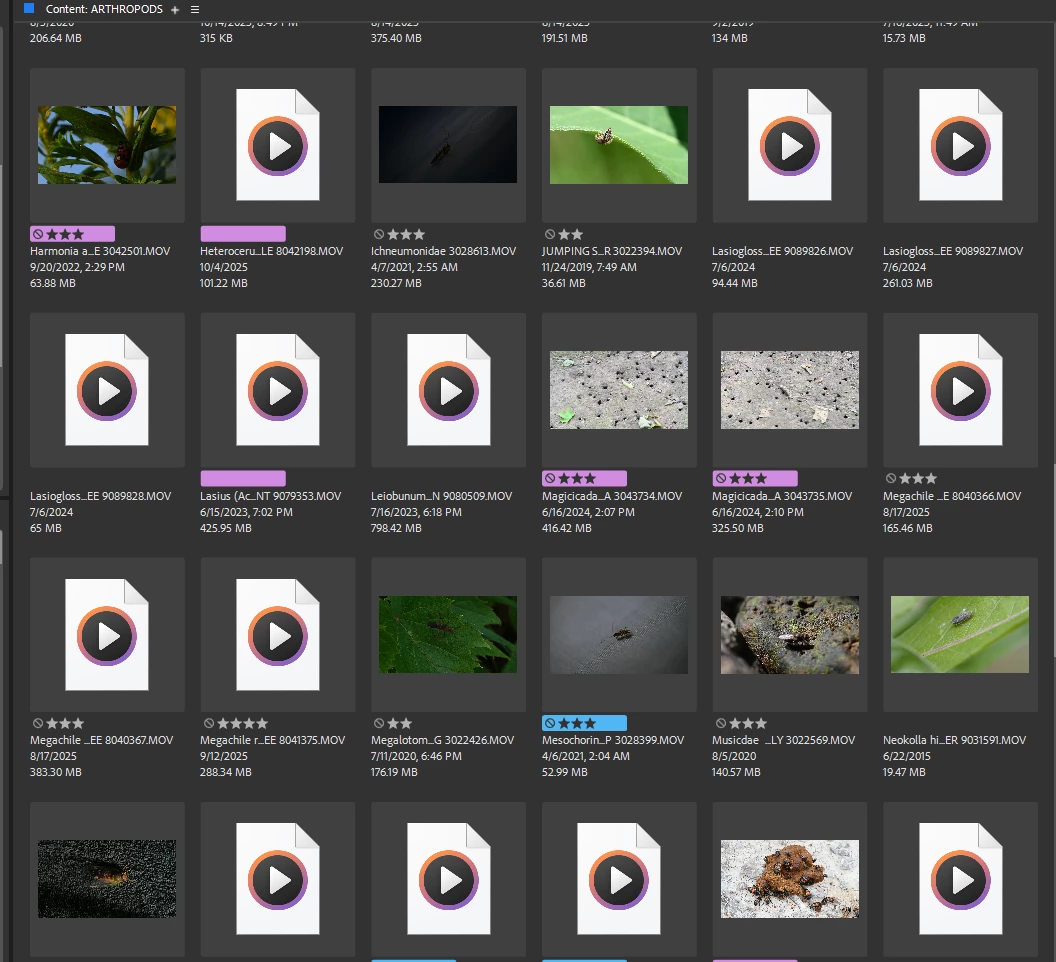The width and height of the screenshot is (1056, 962).
Task: Select the JUMPING S...R 3022394.MOV leaf thumbnail
Action: pyautogui.click(x=619, y=145)
